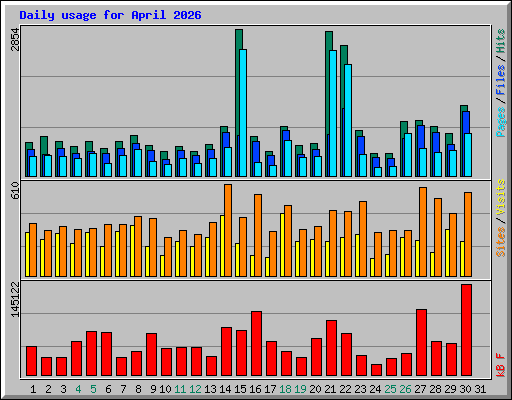Click the red KB bar for day 24
This screenshot has width=512, height=400.
376,370
